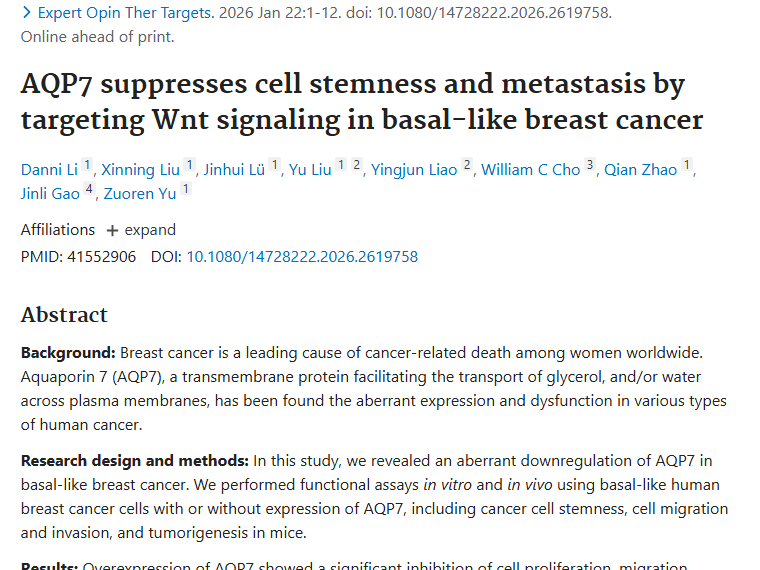The height and width of the screenshot is (570, 760).
Task: Open author Danni Li's link
Action: click(49, 169)
